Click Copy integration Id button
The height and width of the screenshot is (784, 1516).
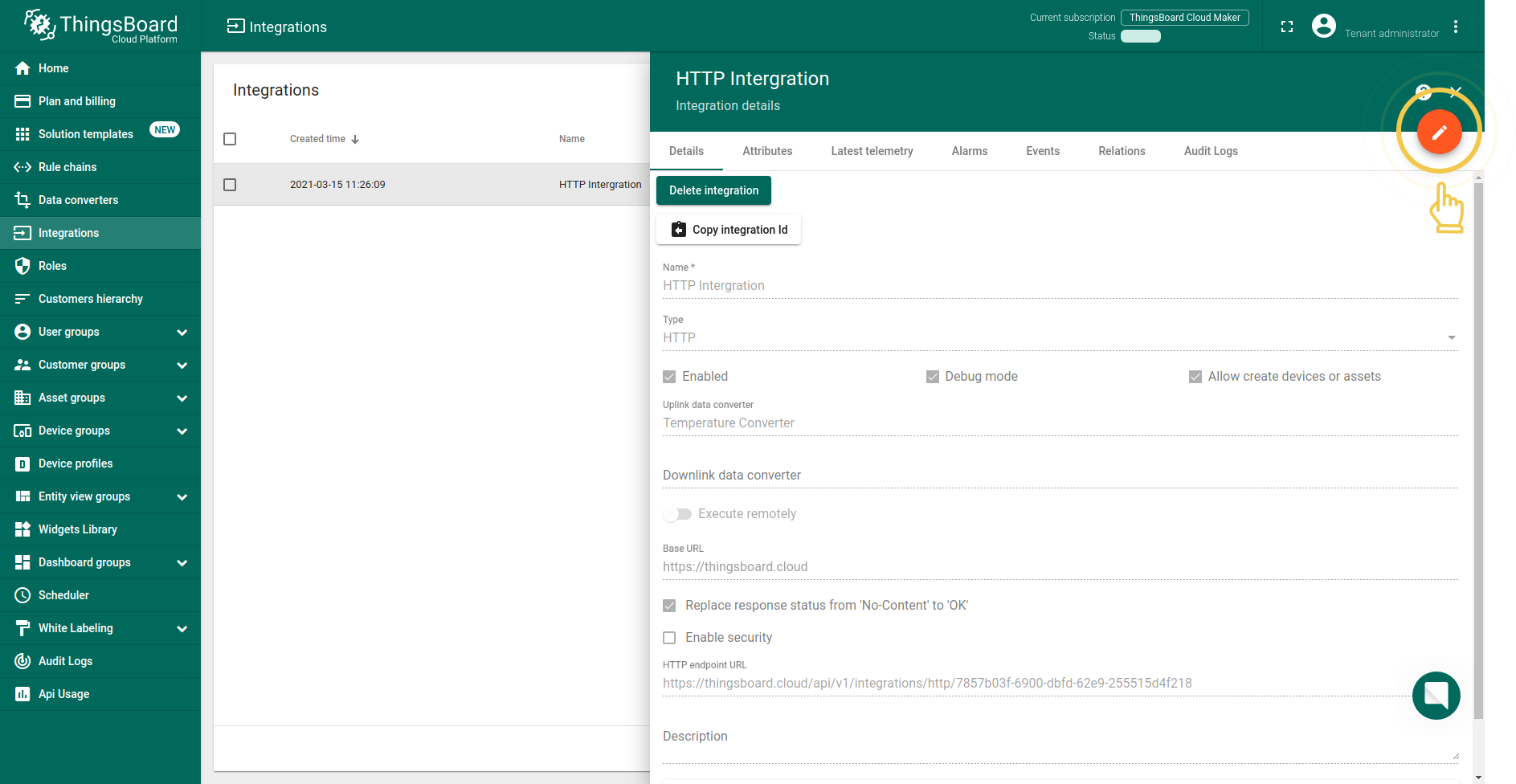729,230
